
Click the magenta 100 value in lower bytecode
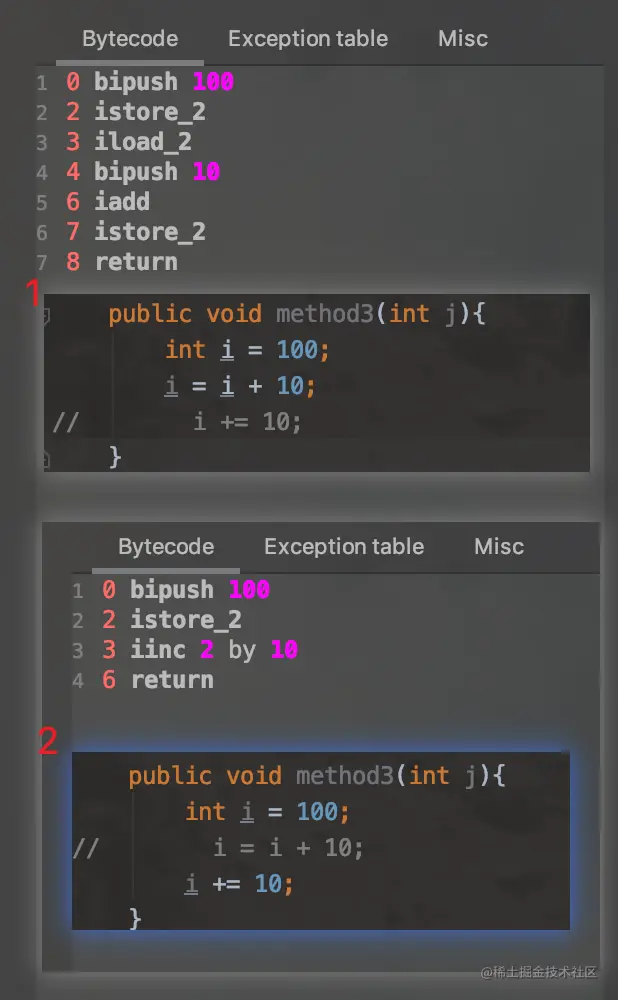(249, 590)
